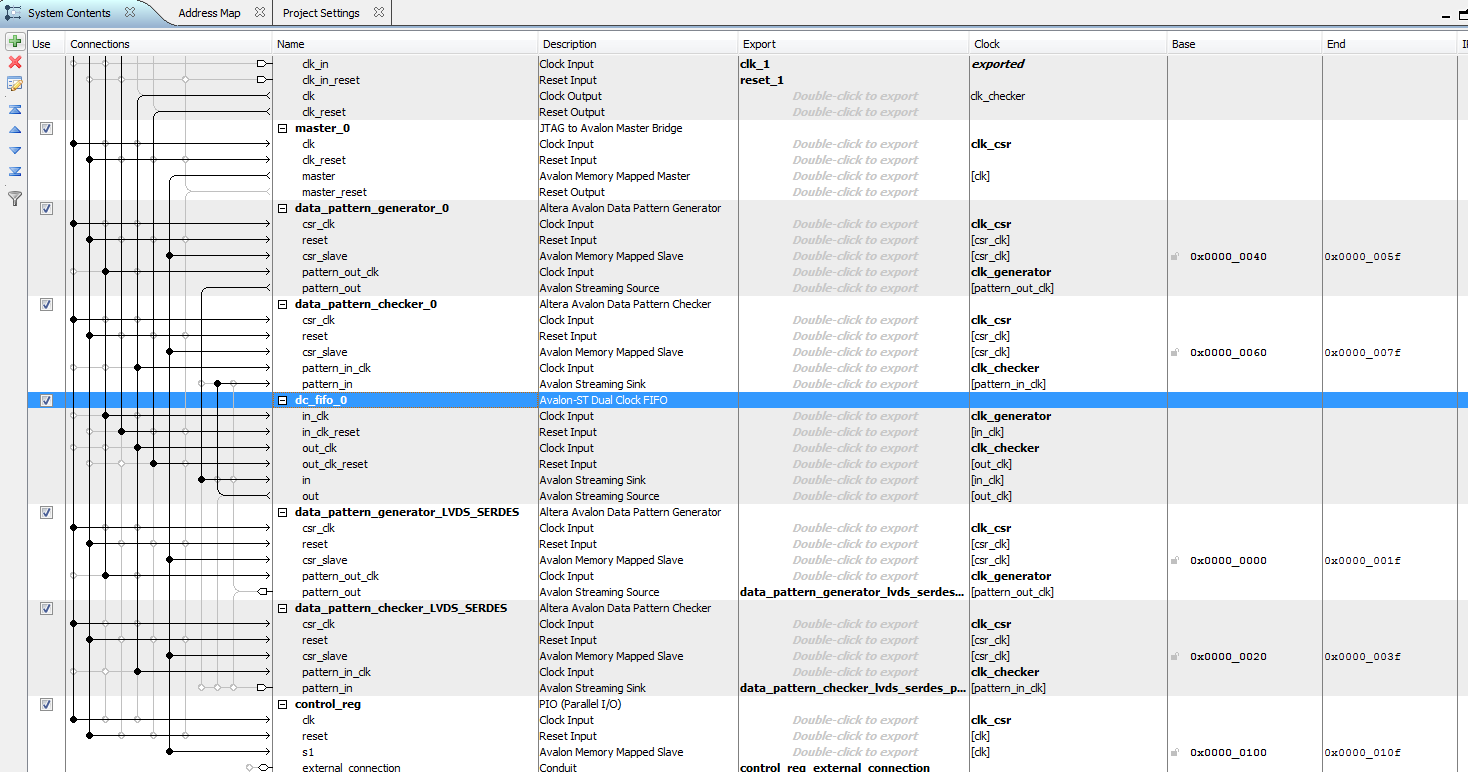
Task: Open the Edit component parameters icon
Action: [14, 84]
